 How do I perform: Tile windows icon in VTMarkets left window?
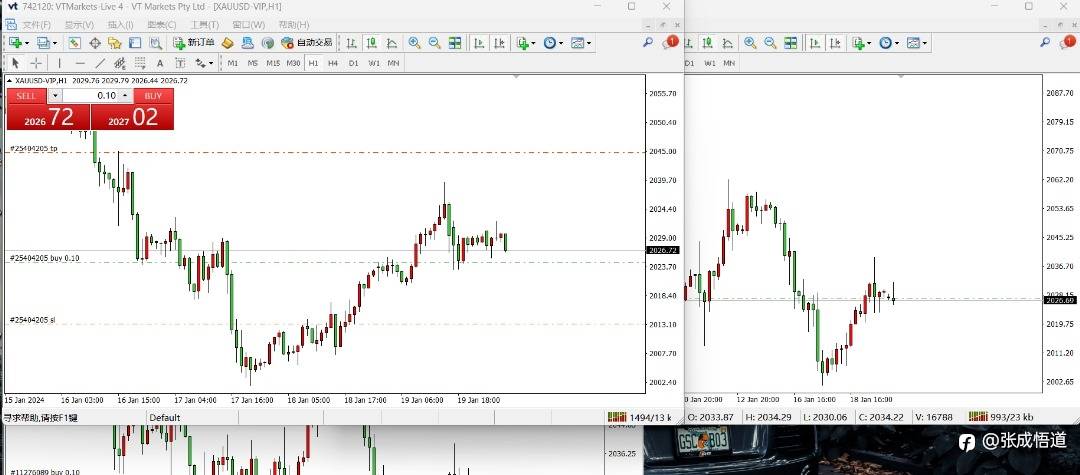455,43
